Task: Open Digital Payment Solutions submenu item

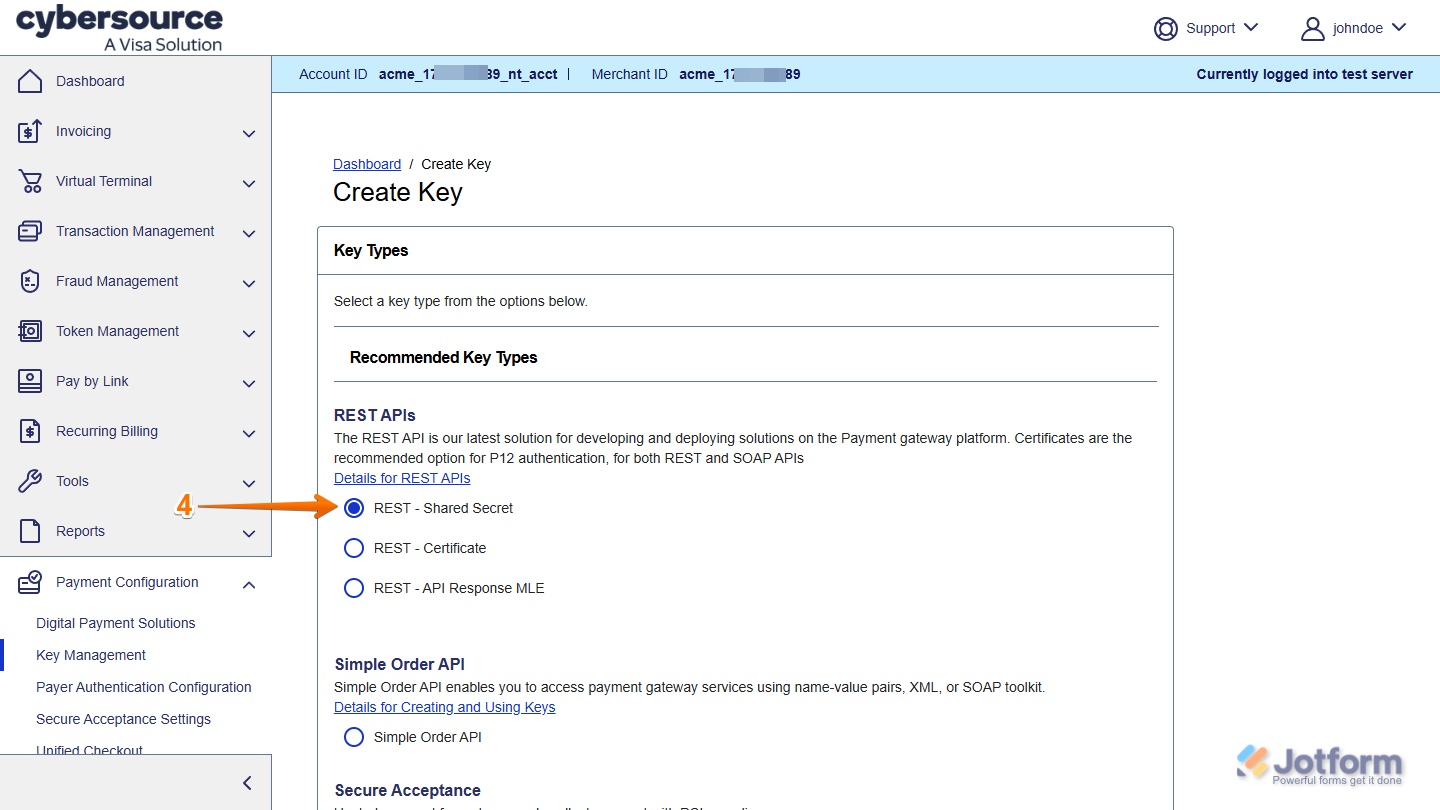Action: [116, 623]
